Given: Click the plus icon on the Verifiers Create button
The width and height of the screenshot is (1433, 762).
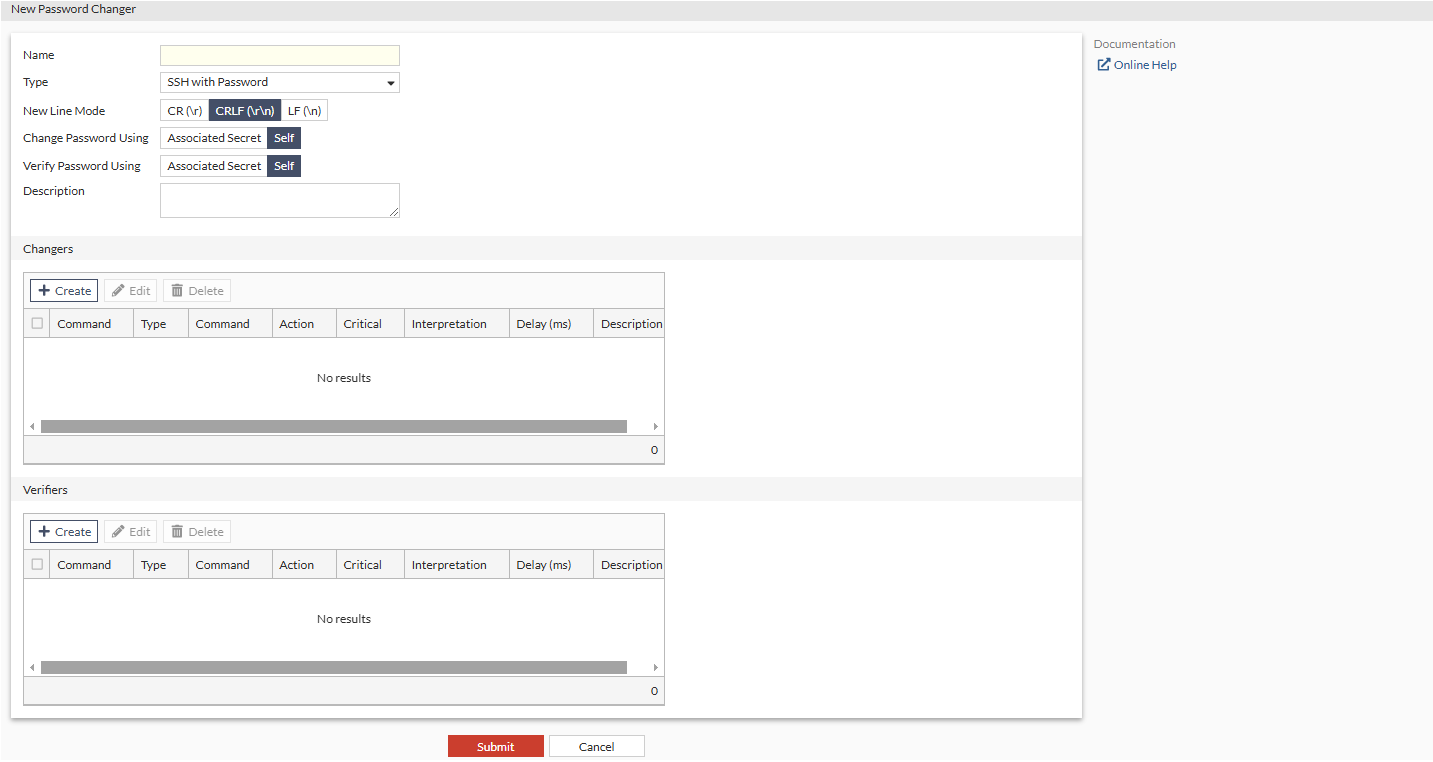Looking at the screenshot, I should [46, 531].
